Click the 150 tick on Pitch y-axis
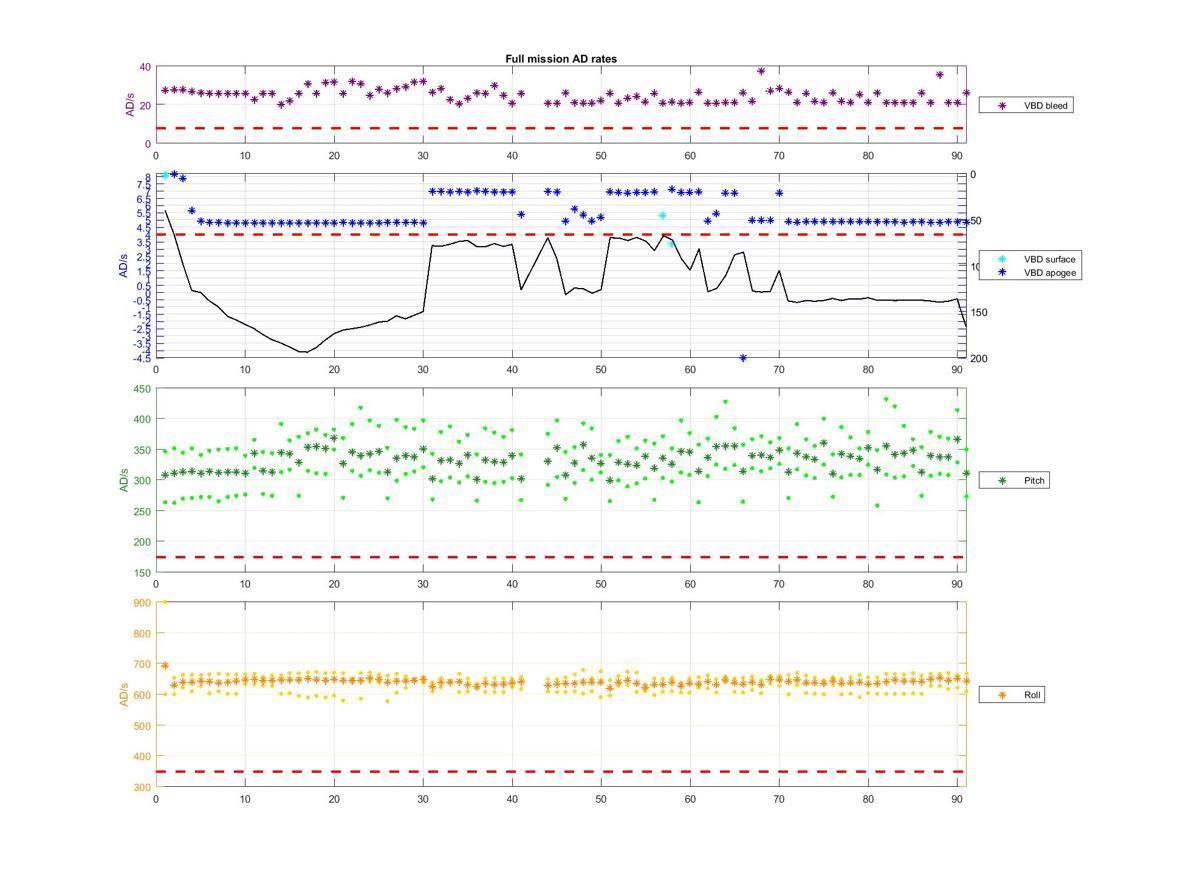 click(x=141, y=573)
